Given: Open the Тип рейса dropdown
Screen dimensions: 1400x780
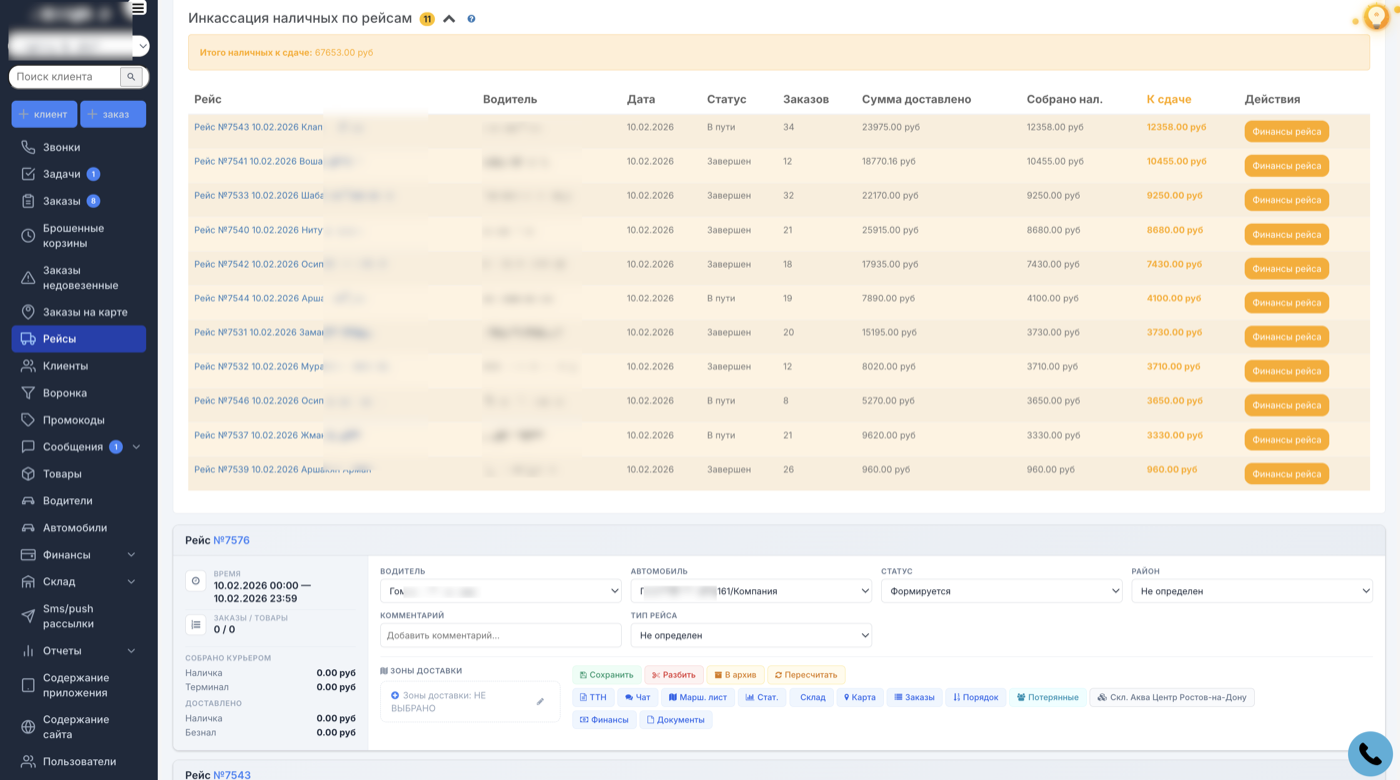Looking at the screenshot, I should pos(751,635).
